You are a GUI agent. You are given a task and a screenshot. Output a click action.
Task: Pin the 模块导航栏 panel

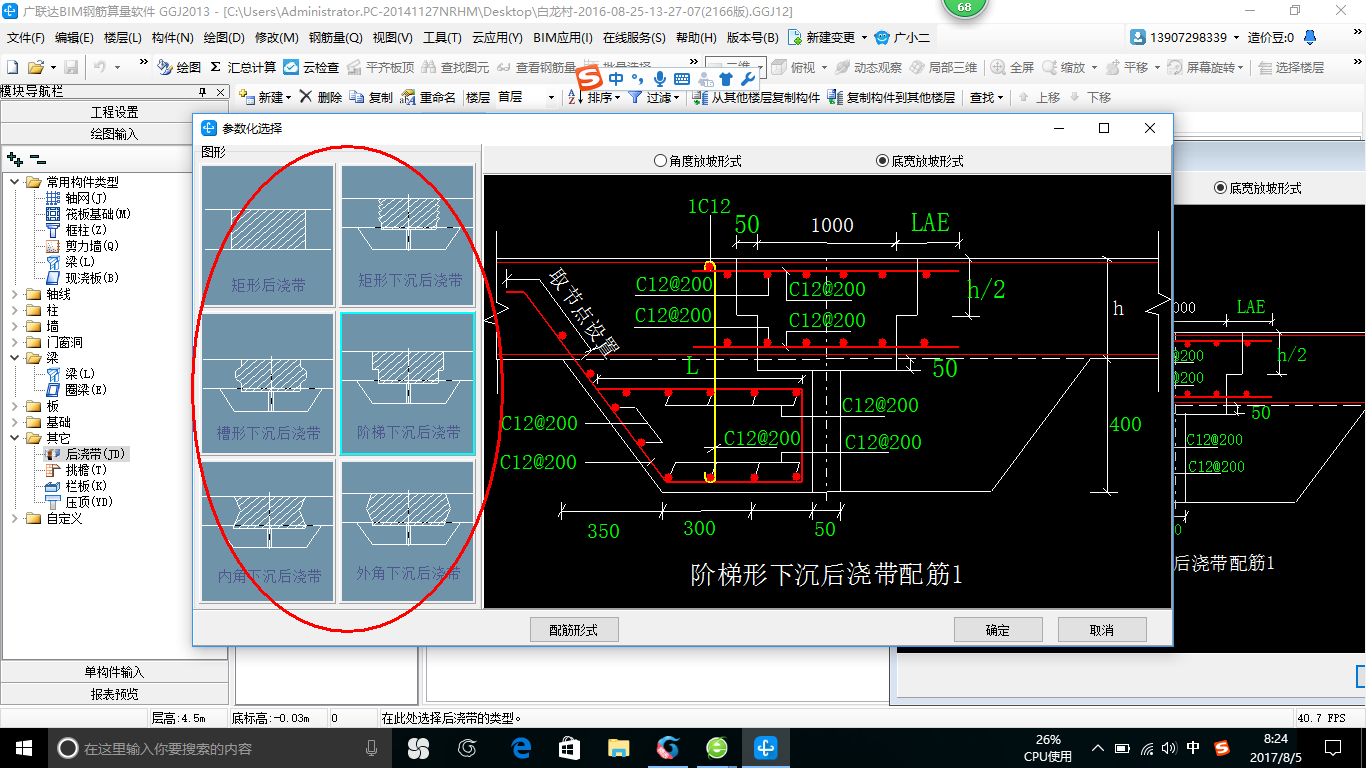tap(202, 91)
